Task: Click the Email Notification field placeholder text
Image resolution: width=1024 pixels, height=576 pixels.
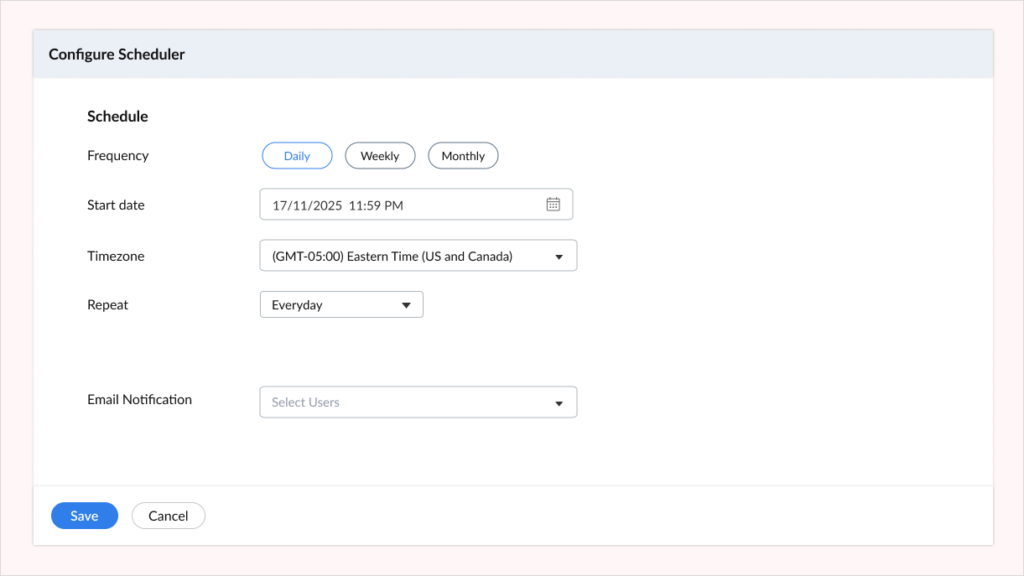Action: coord(304,402)
